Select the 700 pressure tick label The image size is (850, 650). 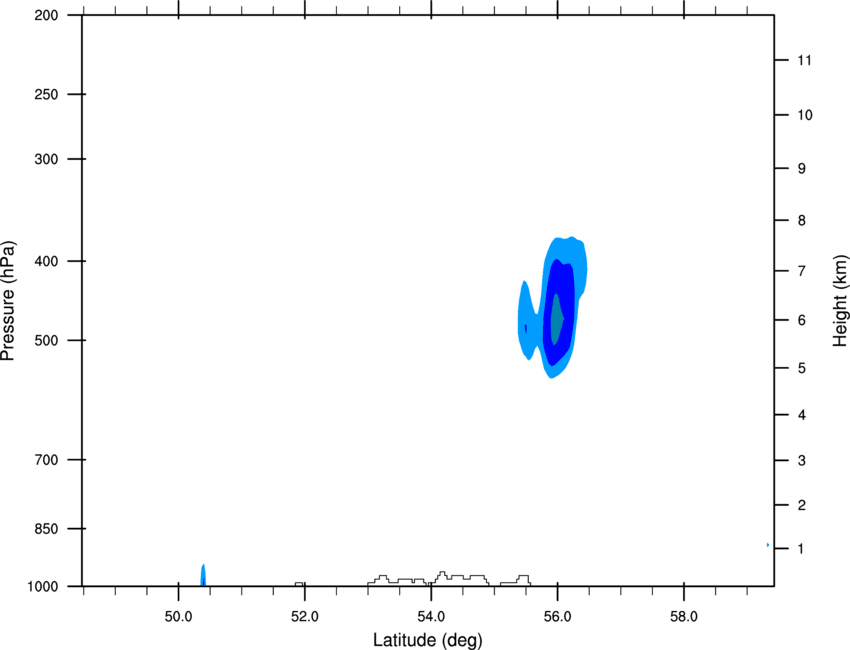point(46,460)
